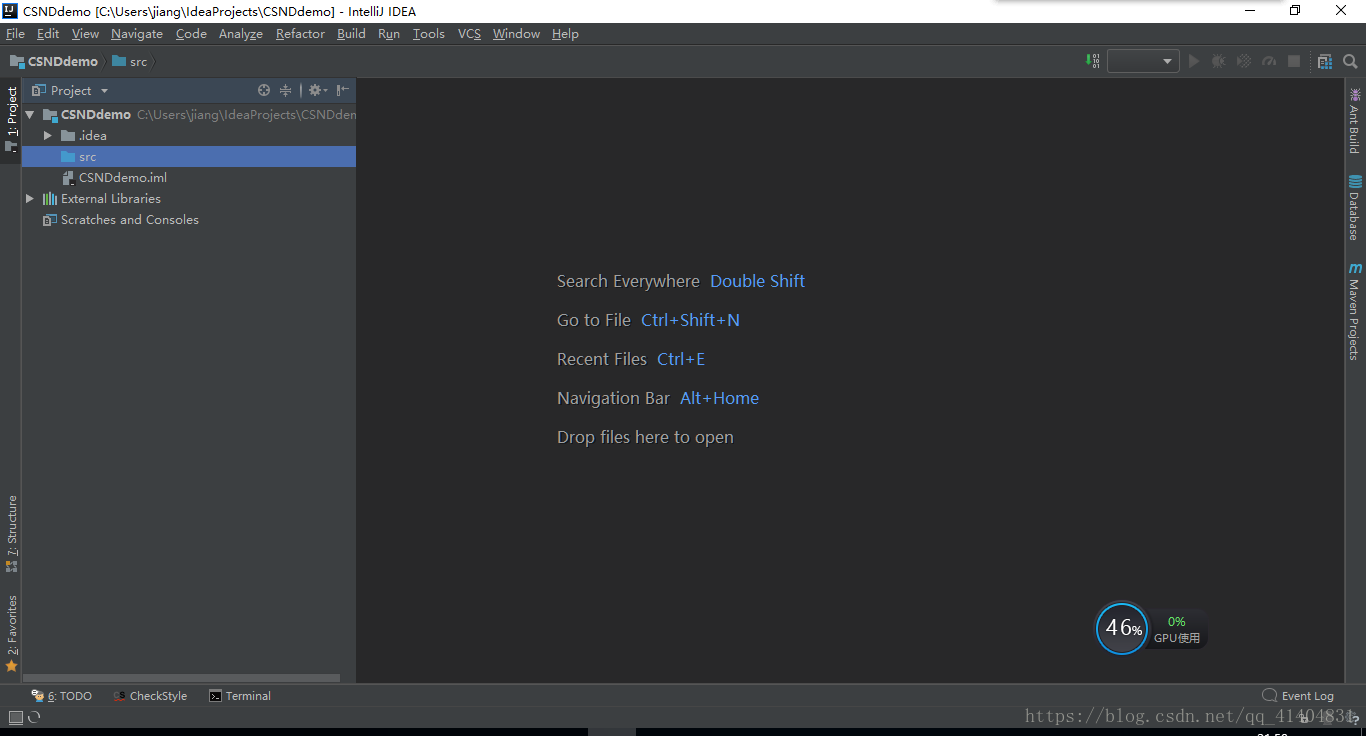This screenshot has width=1366, height=736.
Task: Collapse the CSNDdemo root node arrow
Action: (30, 115)
